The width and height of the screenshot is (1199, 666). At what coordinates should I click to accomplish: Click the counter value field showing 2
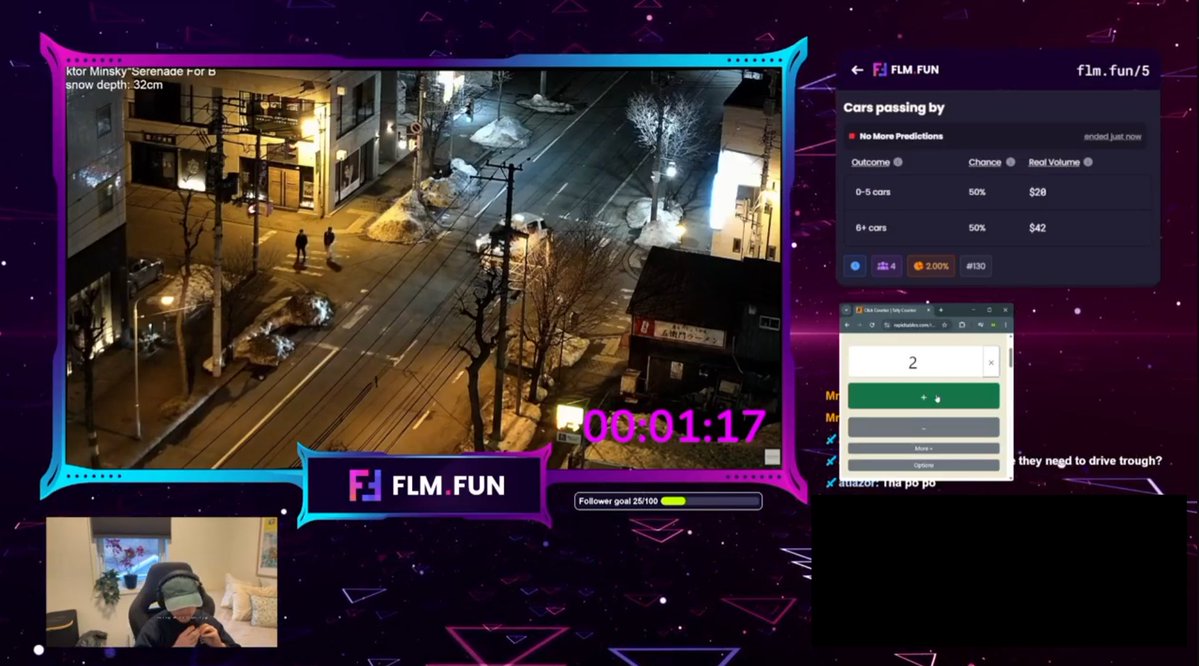(915, 362)
